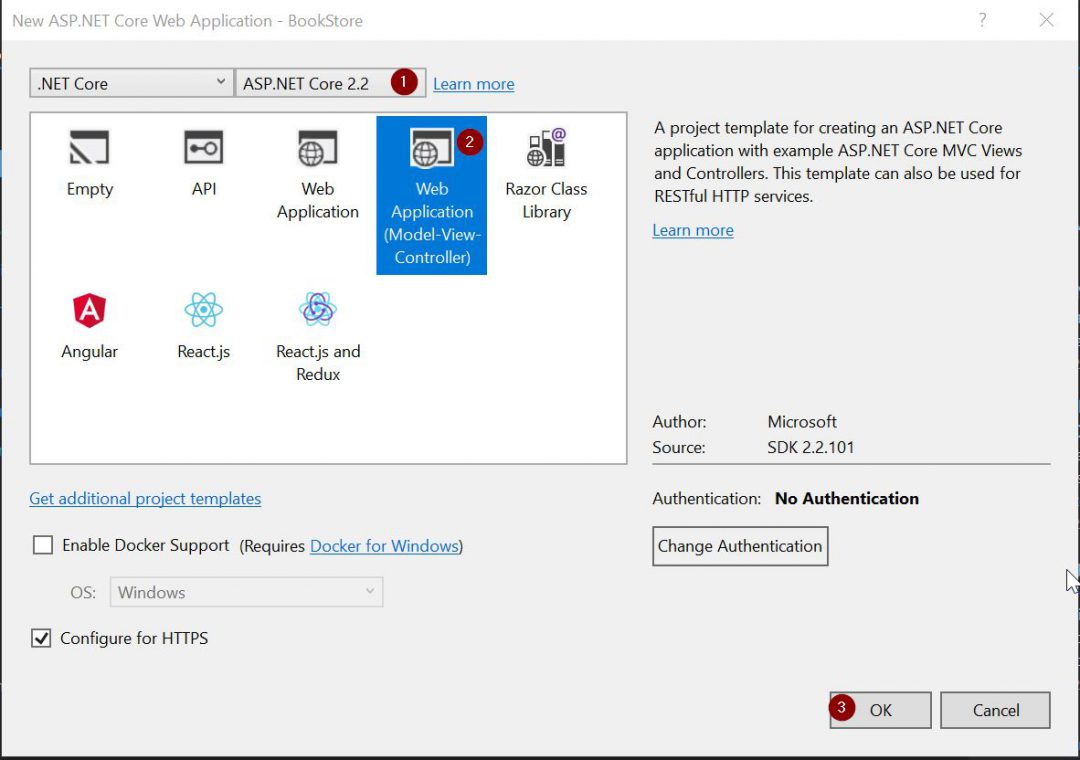Select Web Application (Model-View-Controller) template
This screenshot has width=1080, height=760.
point(431,195)
